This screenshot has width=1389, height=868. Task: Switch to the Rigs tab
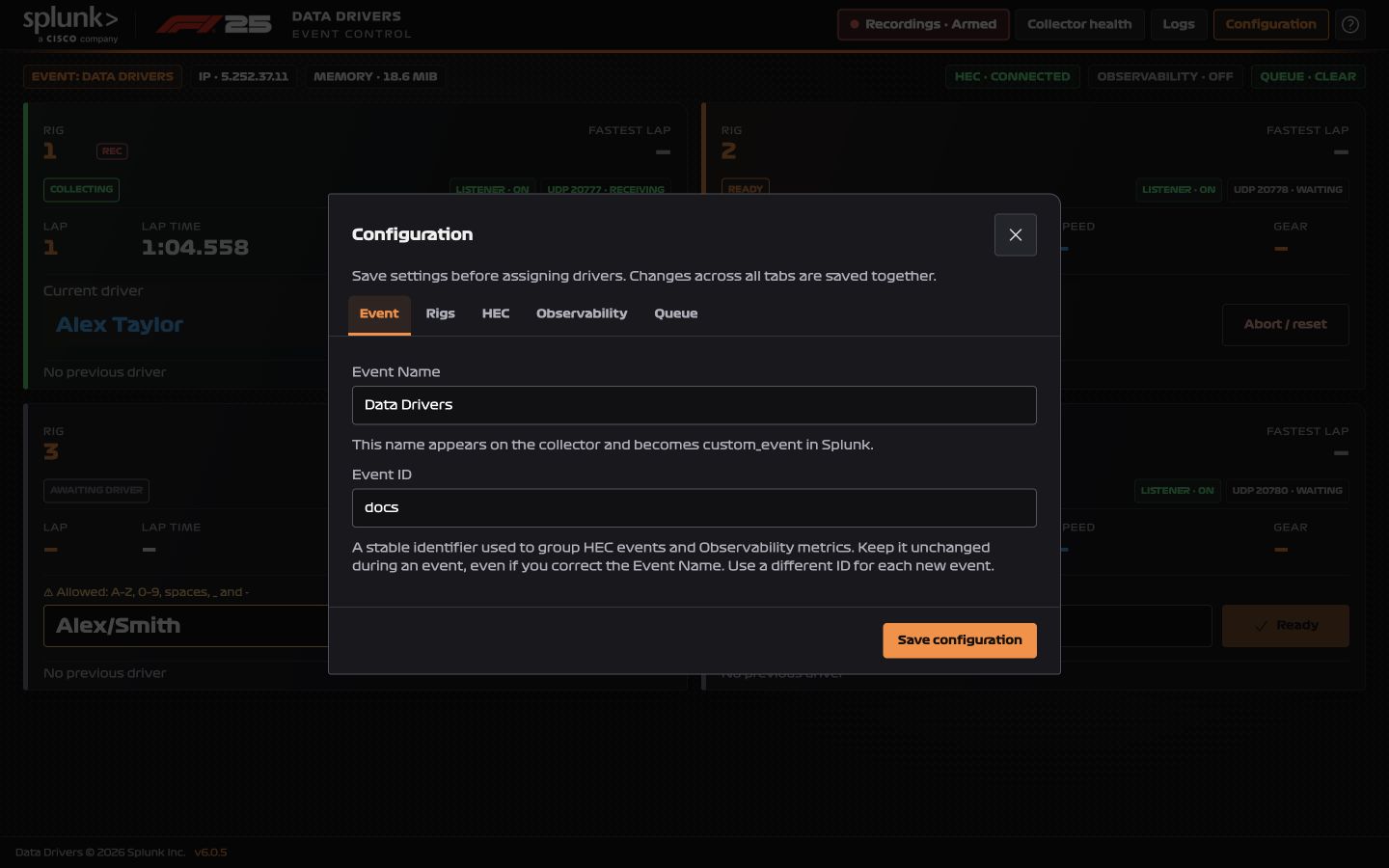pos(440,314)
